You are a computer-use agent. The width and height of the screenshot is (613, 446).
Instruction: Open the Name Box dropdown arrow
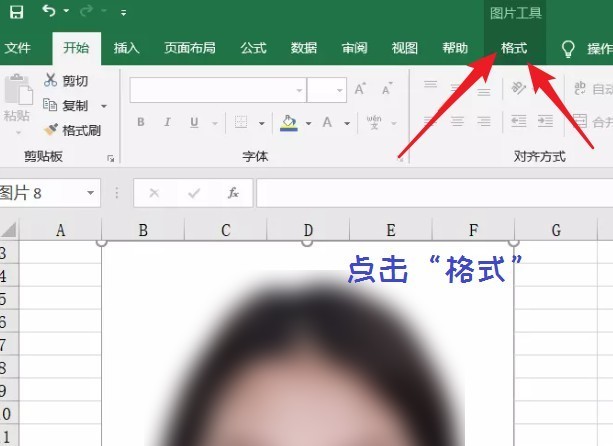click(91, 193)
